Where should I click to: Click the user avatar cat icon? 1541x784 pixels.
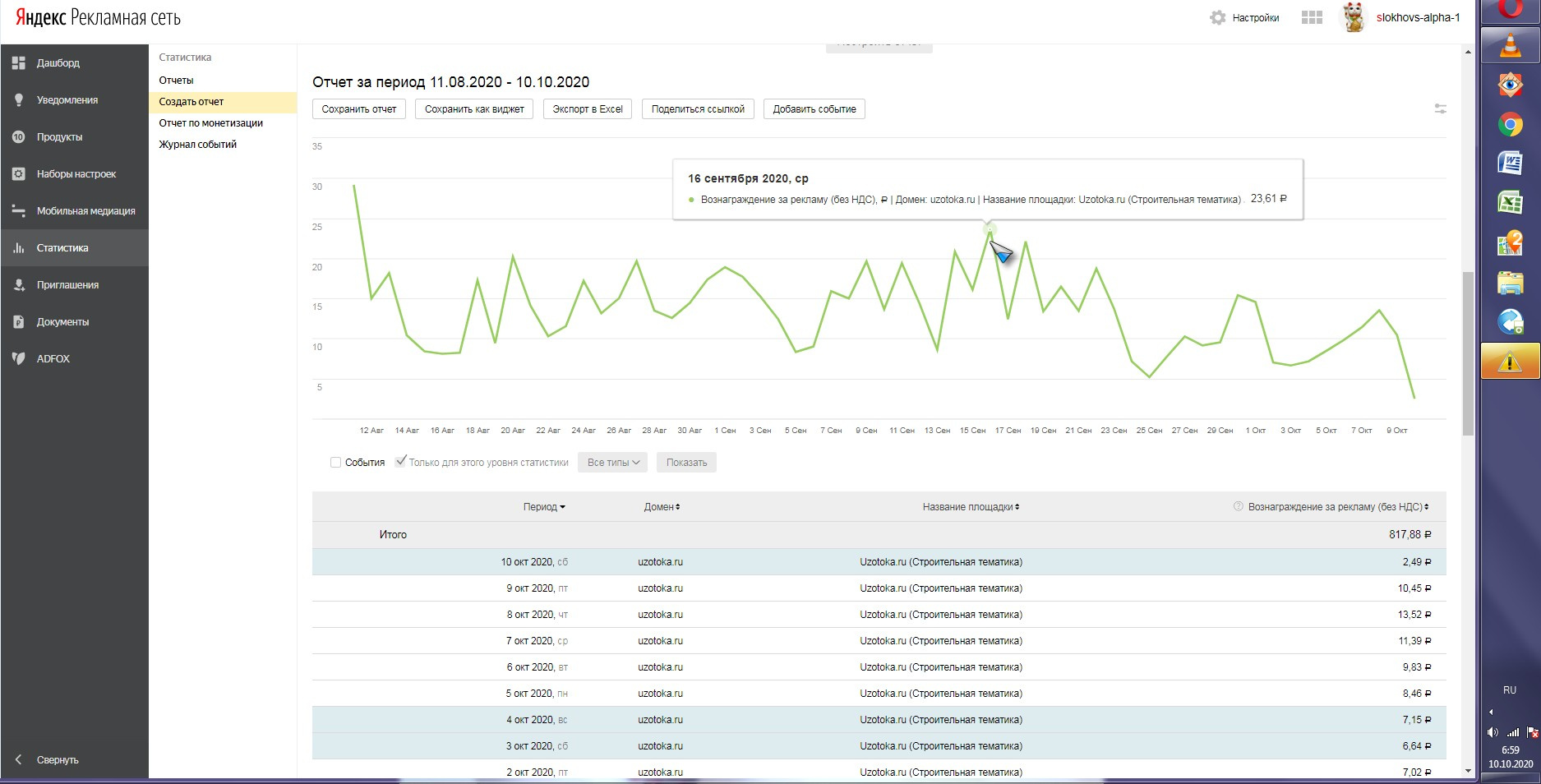click(x=1353, y=17)
